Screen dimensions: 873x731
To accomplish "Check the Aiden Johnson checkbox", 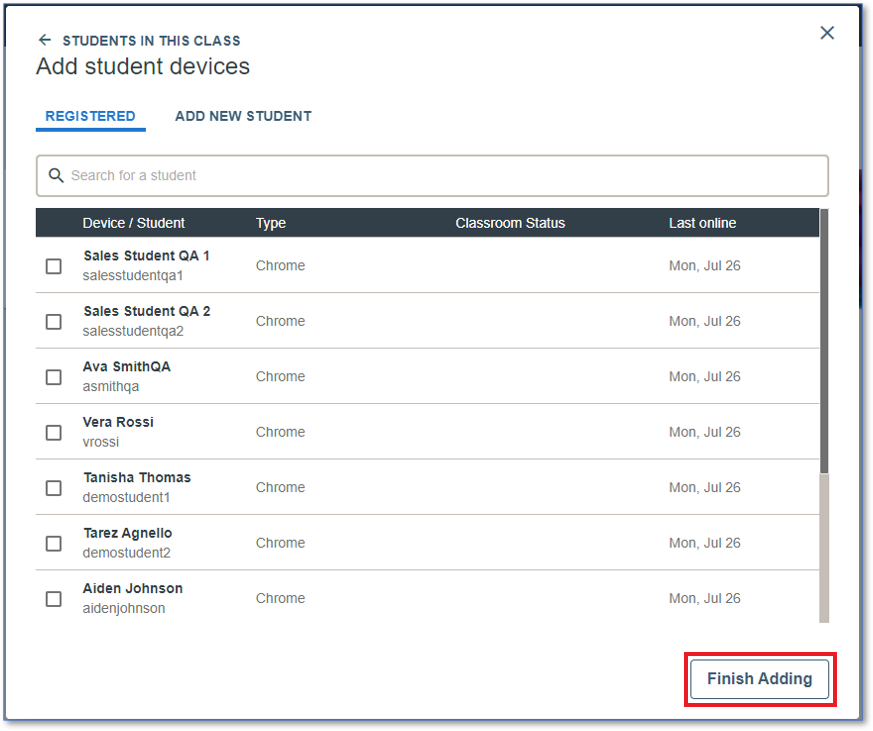I will [53, 599].
